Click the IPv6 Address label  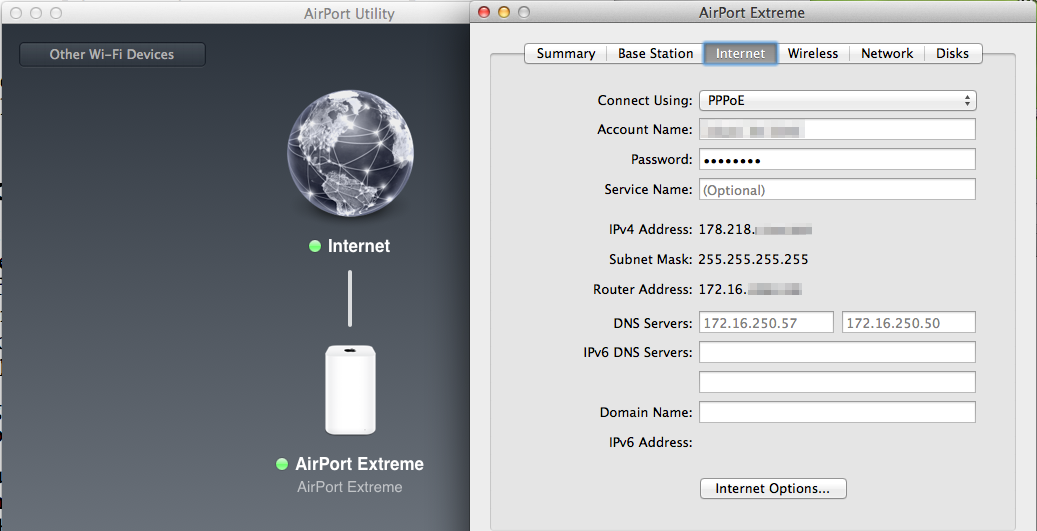click(651, 442)
